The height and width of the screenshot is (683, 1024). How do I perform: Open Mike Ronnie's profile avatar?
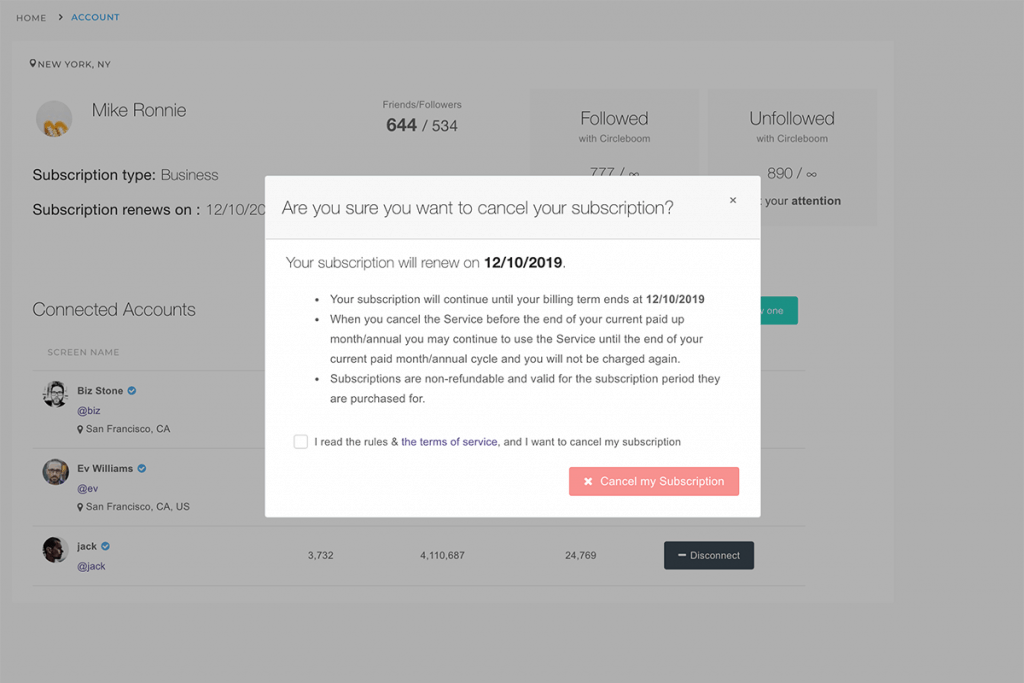54,119
